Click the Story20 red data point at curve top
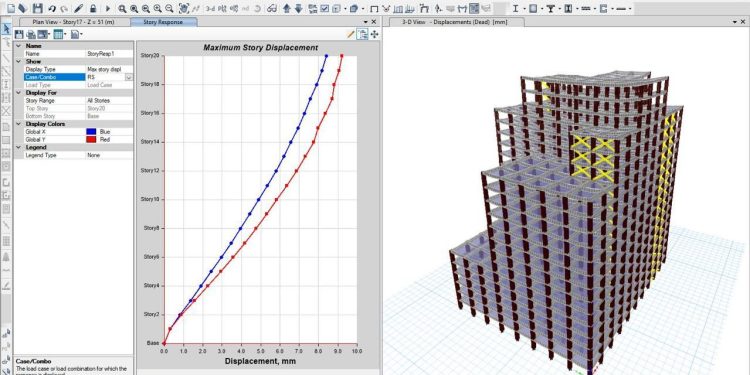The width and height of the screenshot is (750, 375). pyautogui.click(x=342, y=56)
